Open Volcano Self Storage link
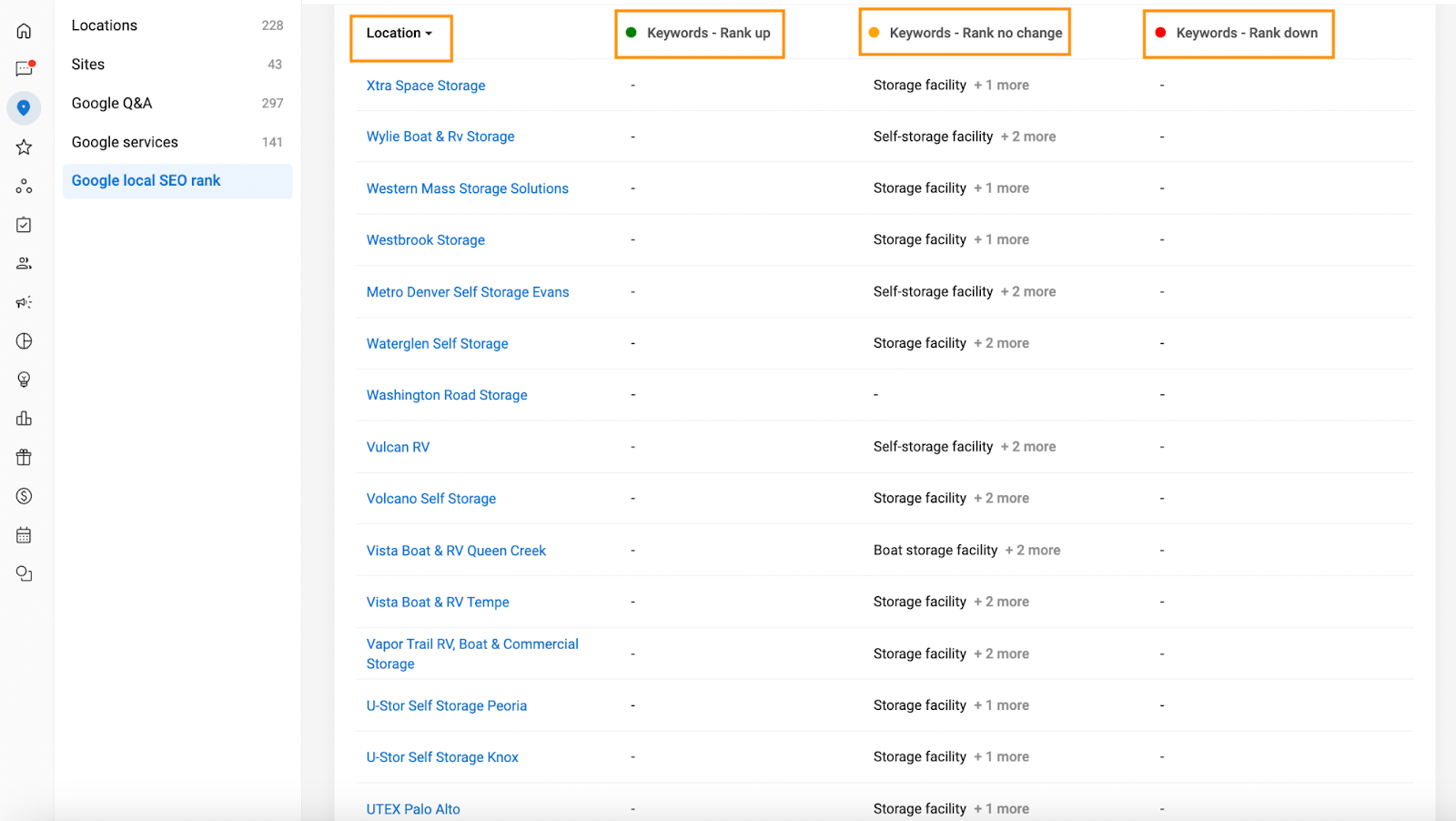Screen dimensions: 1456x821 pyautogui.click(x=431, y=499)
